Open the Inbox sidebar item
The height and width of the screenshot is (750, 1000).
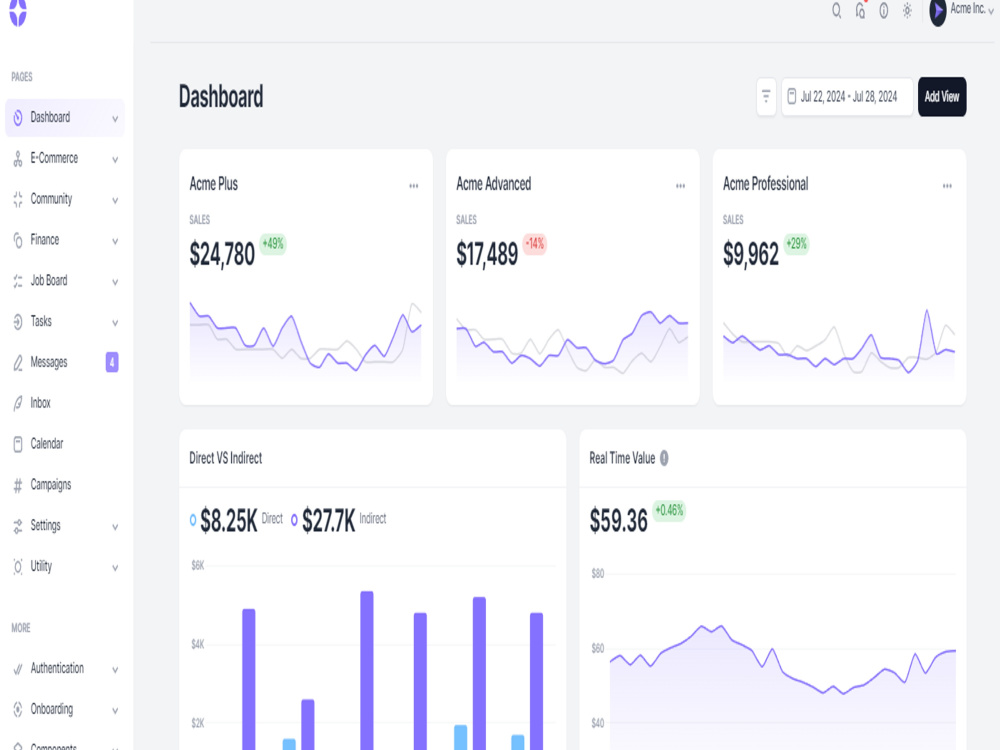65,403
